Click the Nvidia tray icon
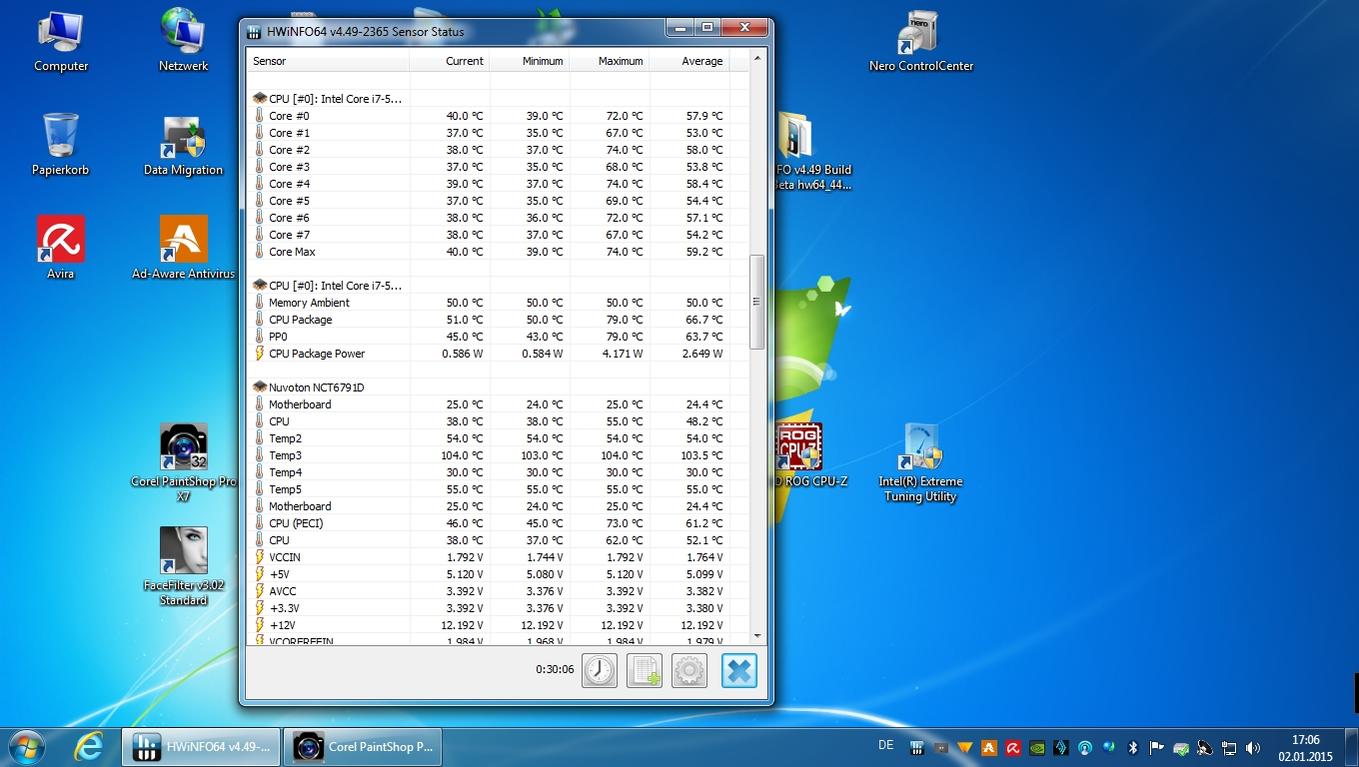The height and width of the screenshot is (767, 1359). point(1037,747)
